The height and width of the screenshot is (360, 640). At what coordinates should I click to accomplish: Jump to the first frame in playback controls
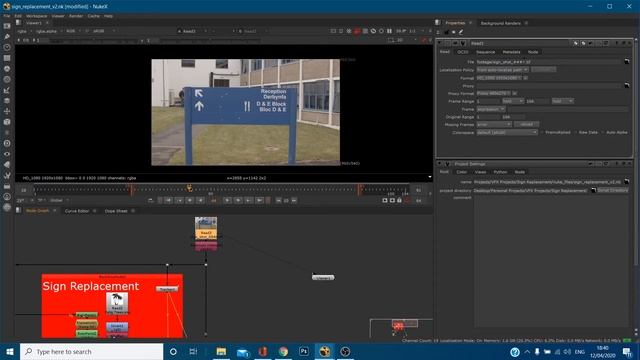pyautogui.click(x=168, y=200)
